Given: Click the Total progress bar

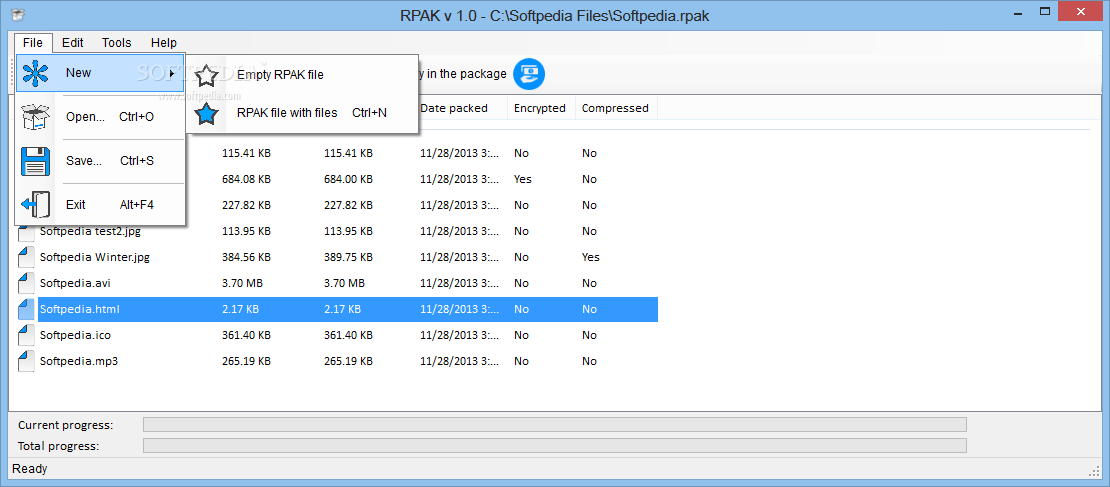Looking at the screenshot, I should [554, 446].
